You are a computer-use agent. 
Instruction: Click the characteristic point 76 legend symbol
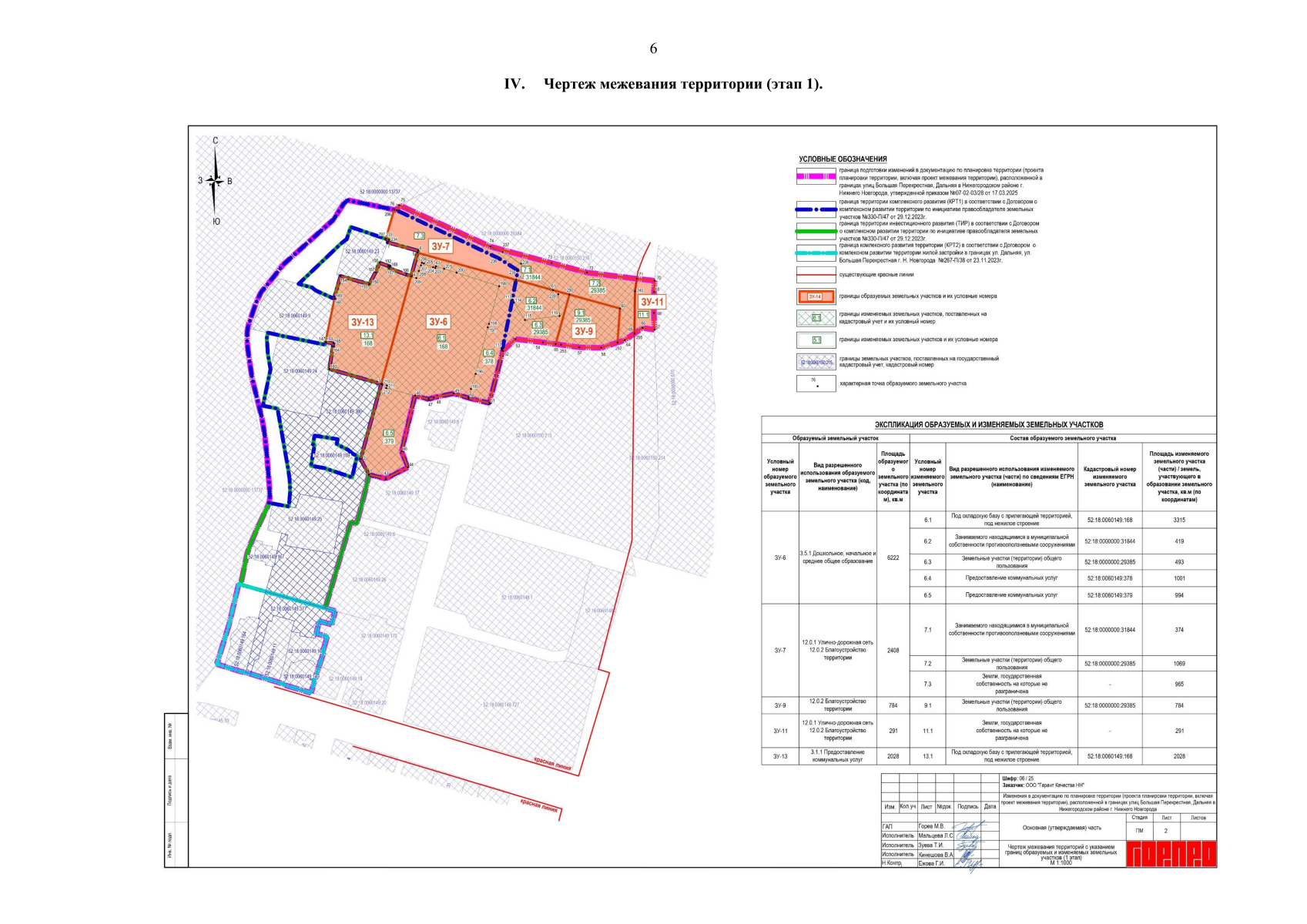coord(816,383)
